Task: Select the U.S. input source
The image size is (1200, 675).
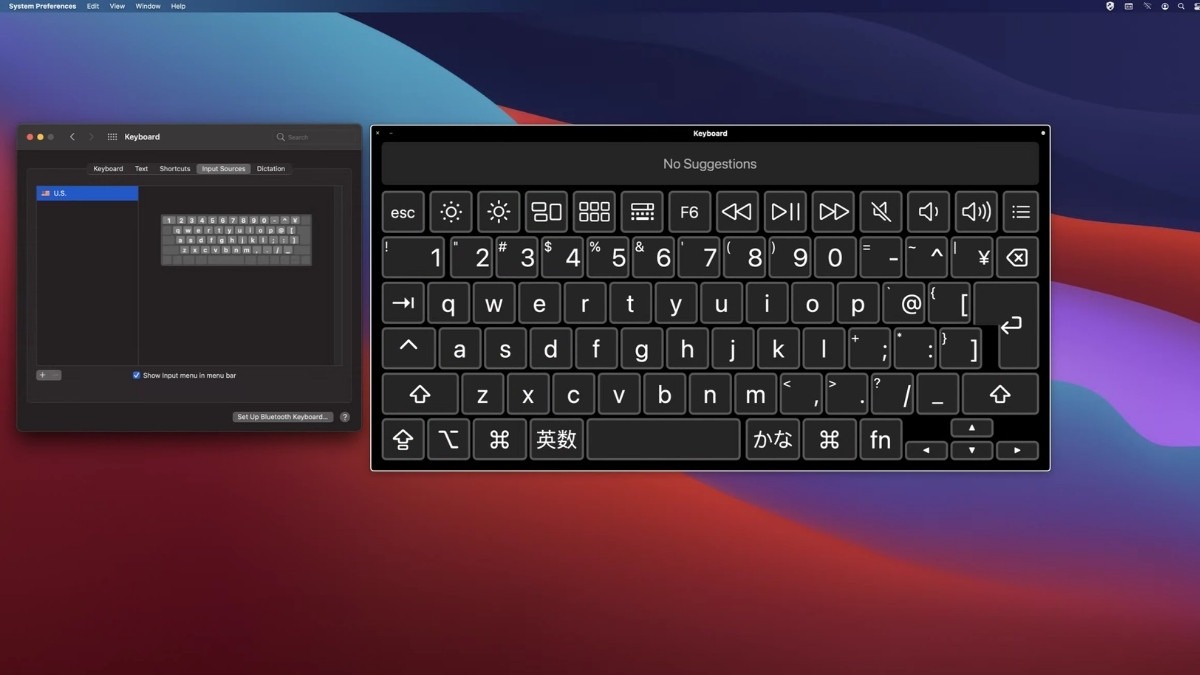Action: (x=87, y=193)
